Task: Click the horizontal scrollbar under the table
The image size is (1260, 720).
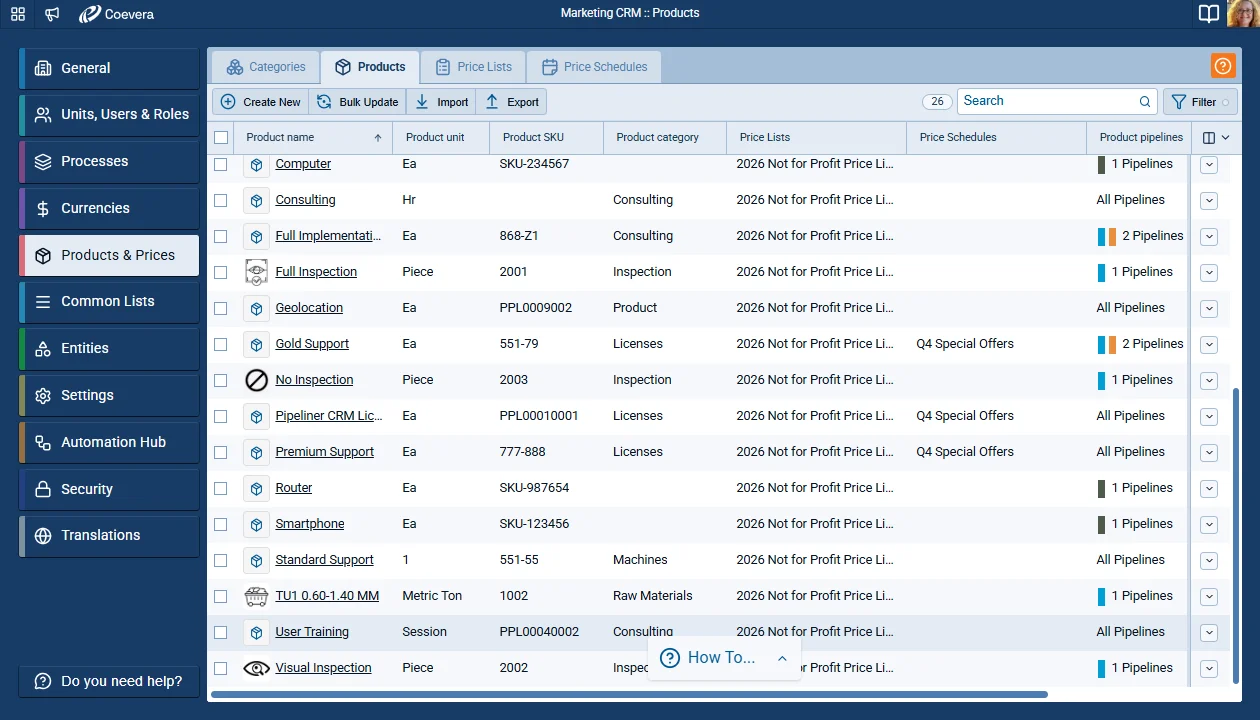Action: [629, 694]
